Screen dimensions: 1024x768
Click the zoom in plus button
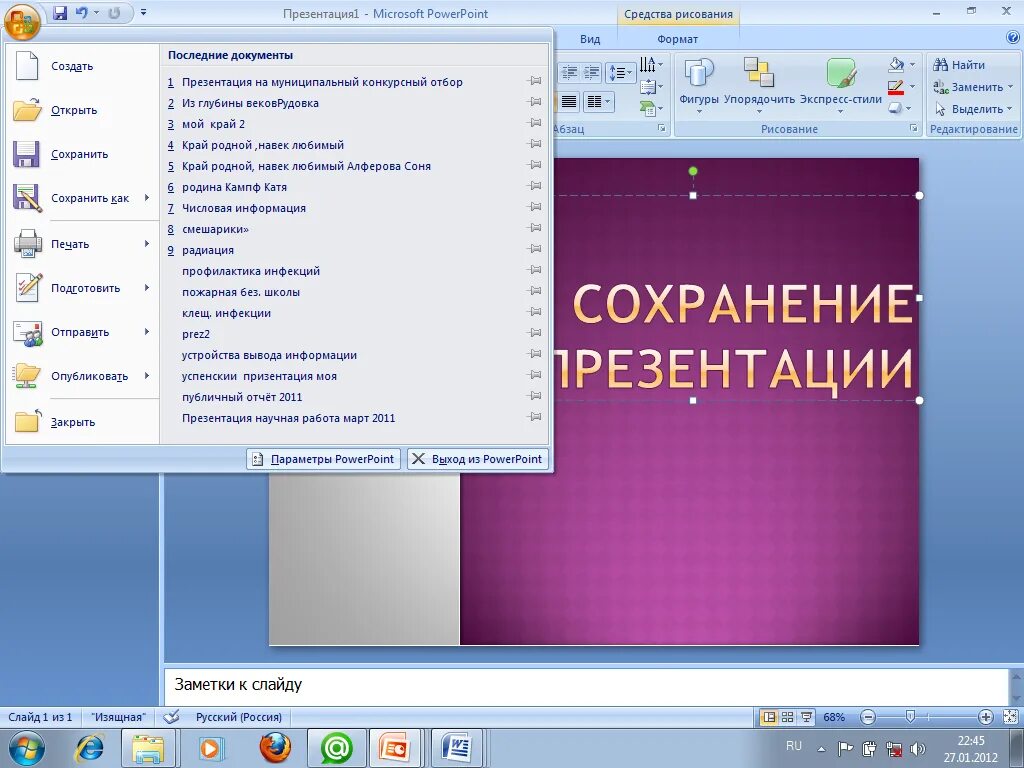(x=986, y=717)
